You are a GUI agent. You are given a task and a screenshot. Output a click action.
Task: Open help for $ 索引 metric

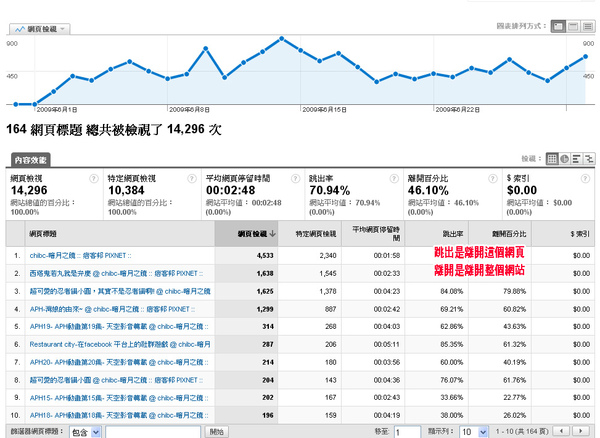pos(585,179)
